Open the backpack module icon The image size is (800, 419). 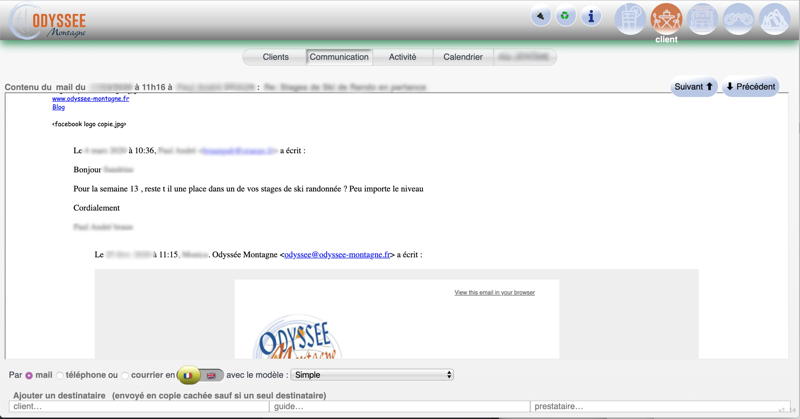(702, 19)
